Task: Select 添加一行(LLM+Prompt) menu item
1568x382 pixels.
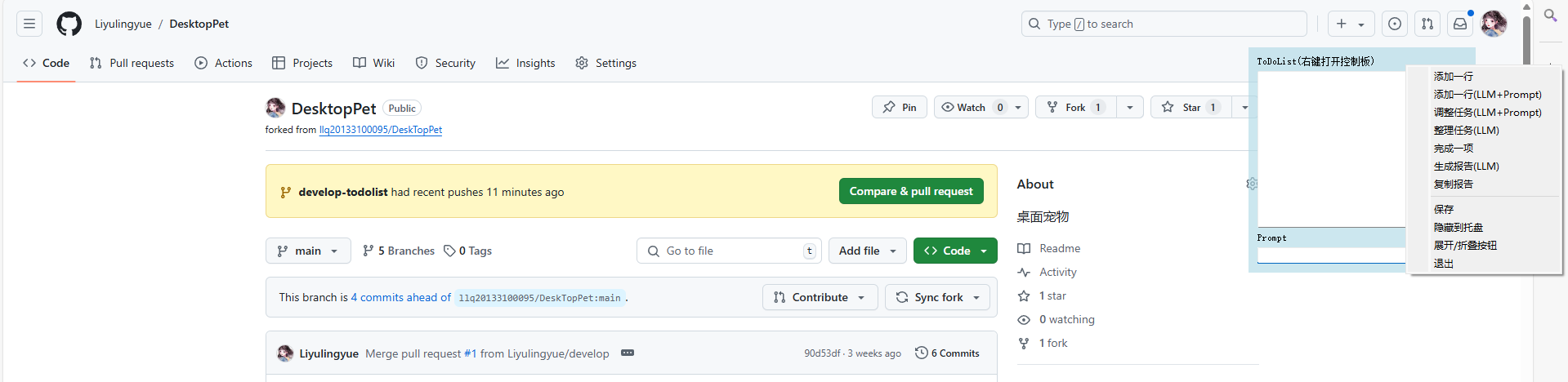Action: click(1484, 95)
